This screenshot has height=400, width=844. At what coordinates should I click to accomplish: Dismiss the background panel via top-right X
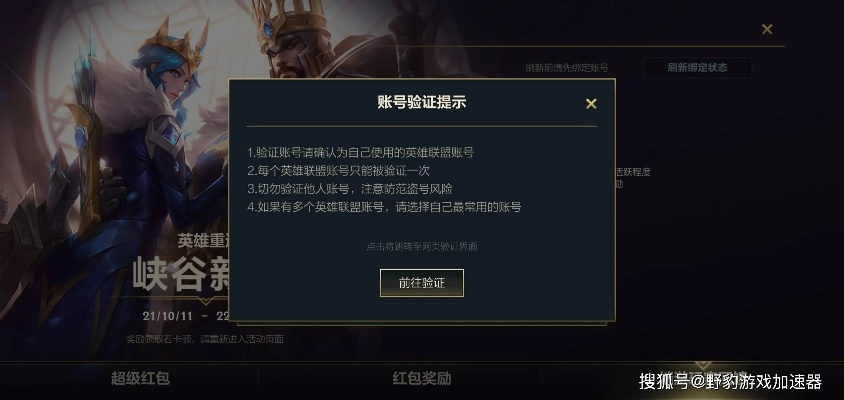coord(767,30)
